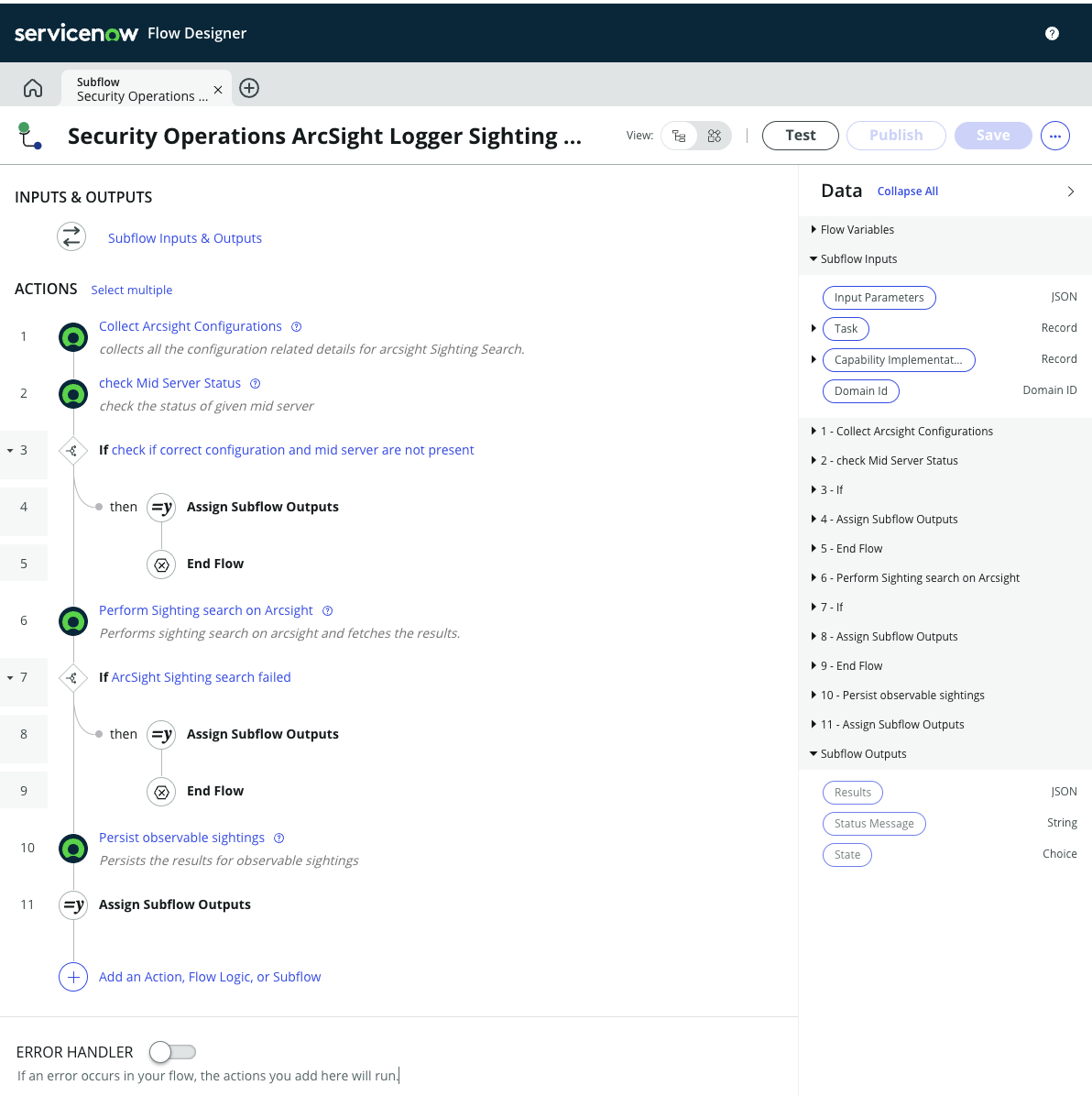1092x1096 pixels.
Task: Click the check Mid Server Status action icon
Action: click(73, 394)
